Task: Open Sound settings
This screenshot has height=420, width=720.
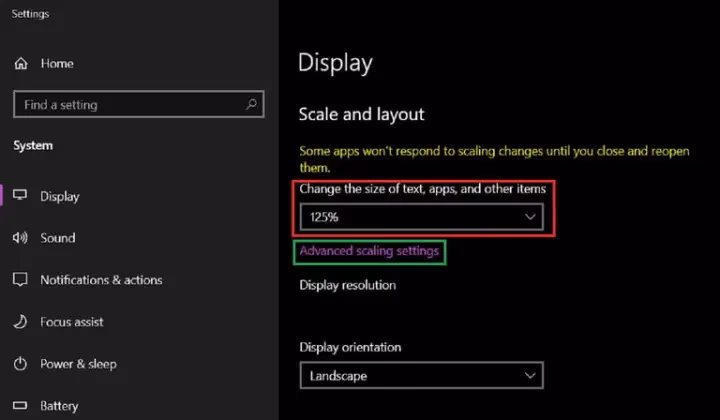Action: pyautogui.click(x=58, y=238)
